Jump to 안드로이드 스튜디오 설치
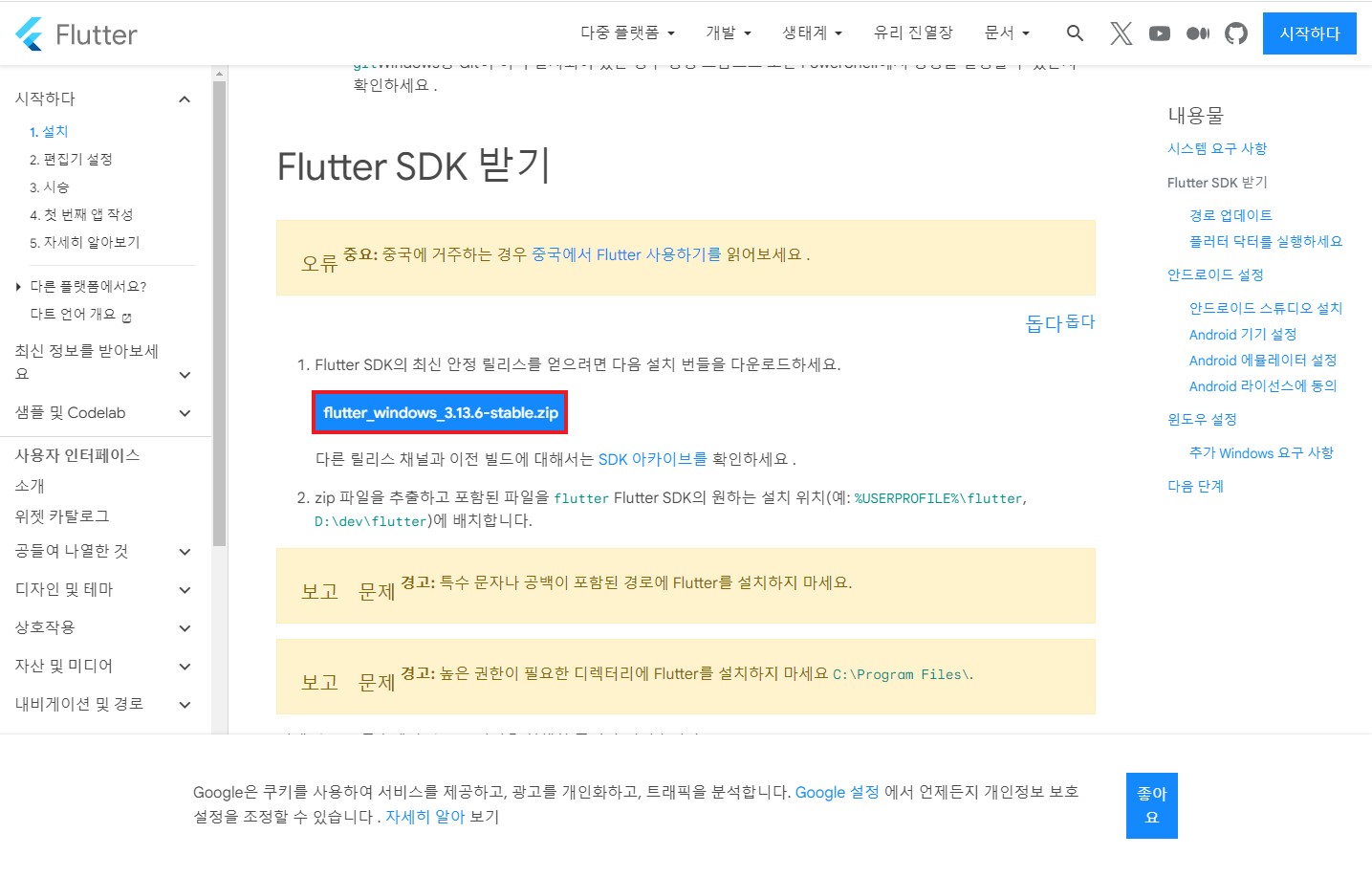 tap(1266, 308)
